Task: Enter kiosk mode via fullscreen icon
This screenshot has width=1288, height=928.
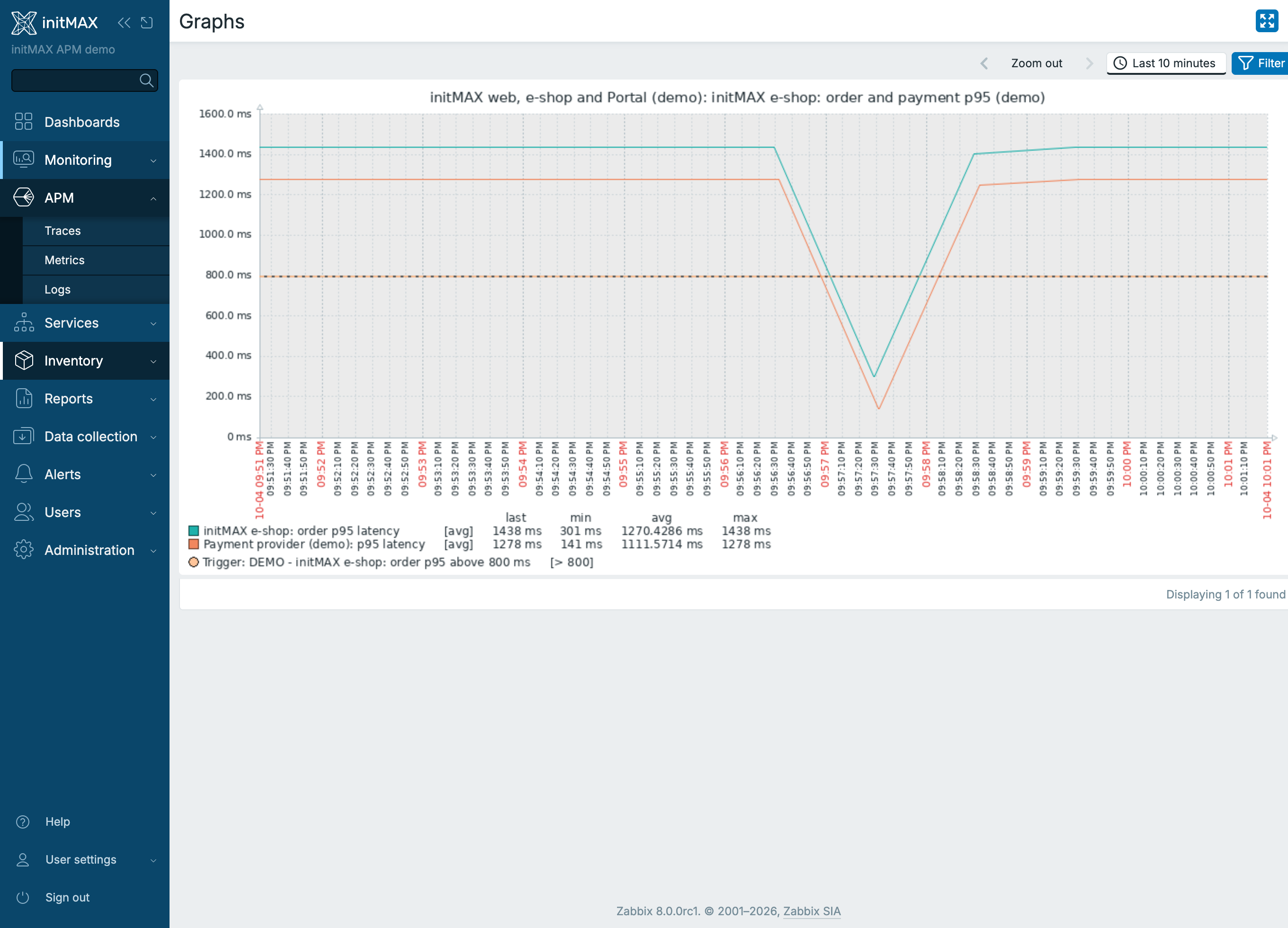Action: click(1267, 21)
